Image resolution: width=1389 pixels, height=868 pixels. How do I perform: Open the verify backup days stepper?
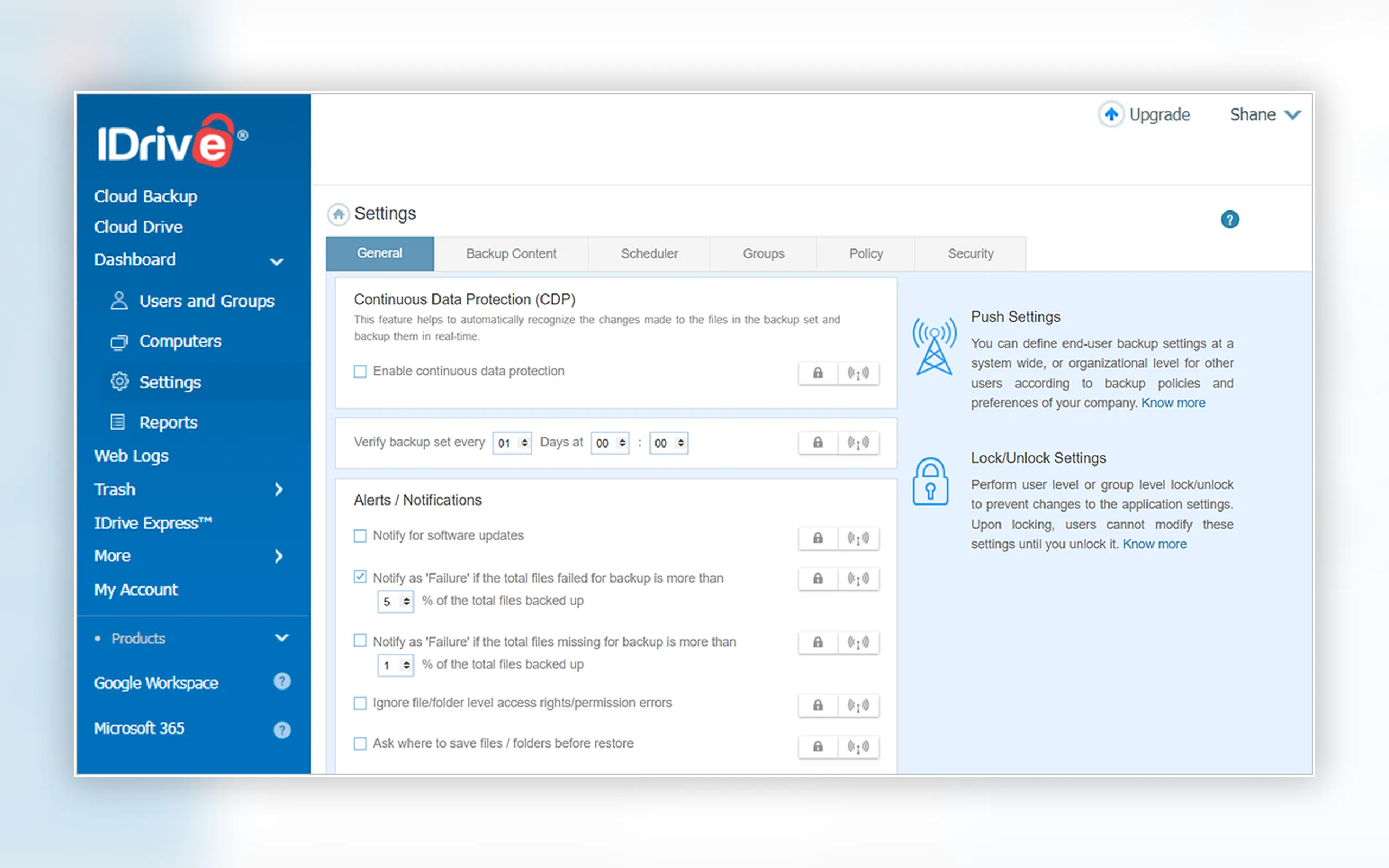pos(512,443)
